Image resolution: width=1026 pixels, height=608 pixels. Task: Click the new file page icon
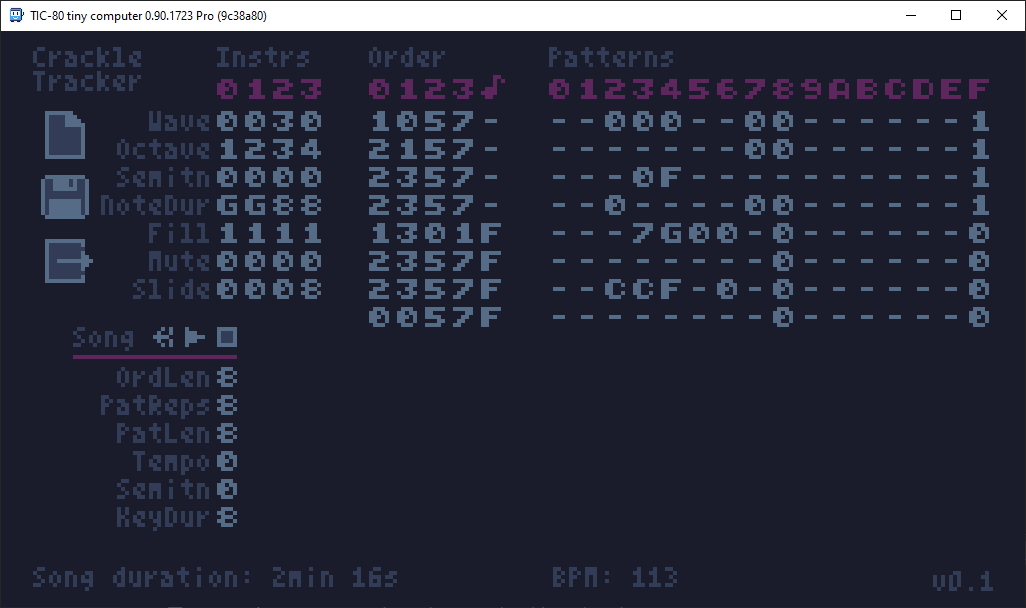pos(65,135)
